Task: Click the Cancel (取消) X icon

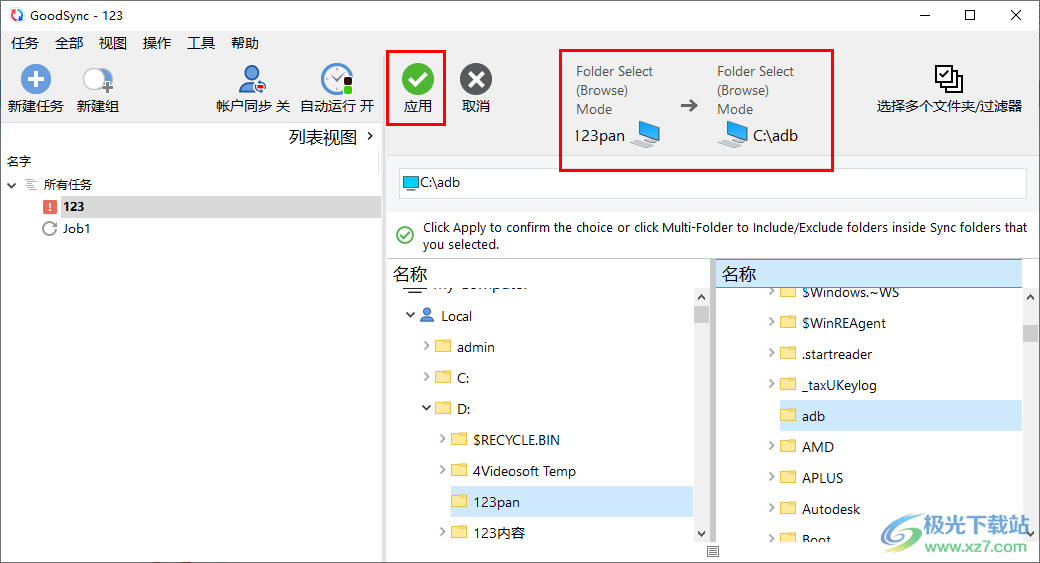Action: coord(476,80)
